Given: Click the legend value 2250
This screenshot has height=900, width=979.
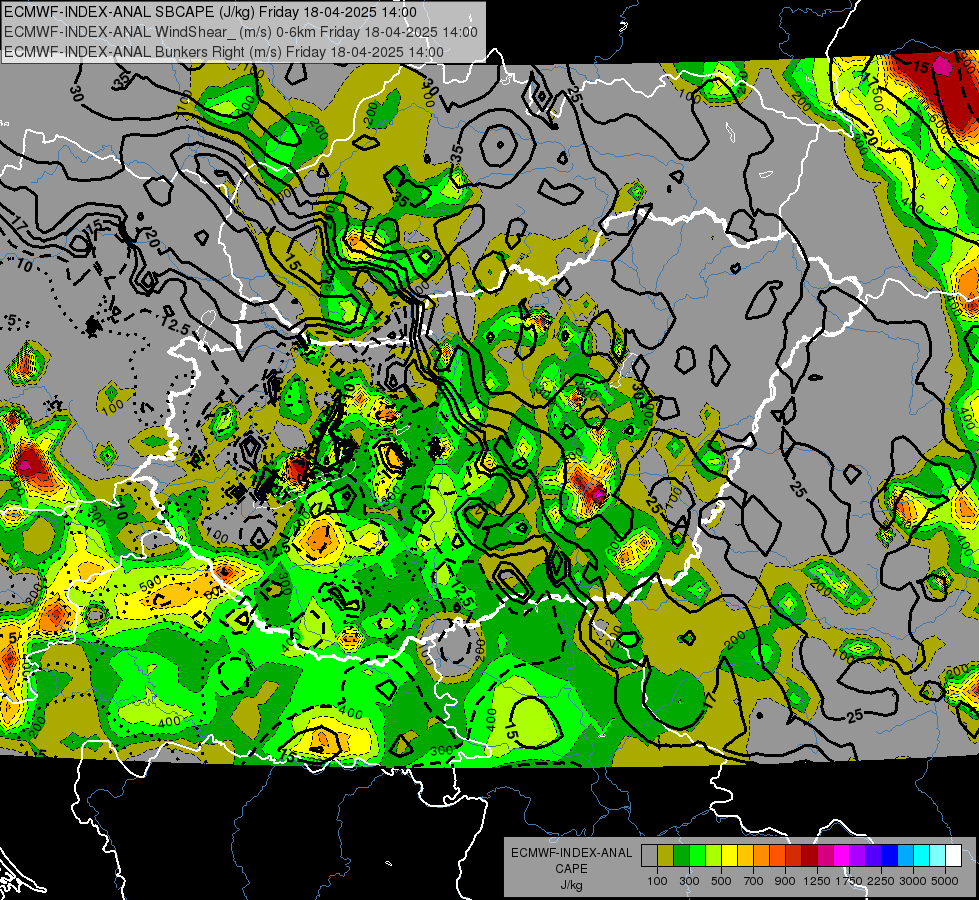Looking at the screenshot, I should [x=882, y=881].
